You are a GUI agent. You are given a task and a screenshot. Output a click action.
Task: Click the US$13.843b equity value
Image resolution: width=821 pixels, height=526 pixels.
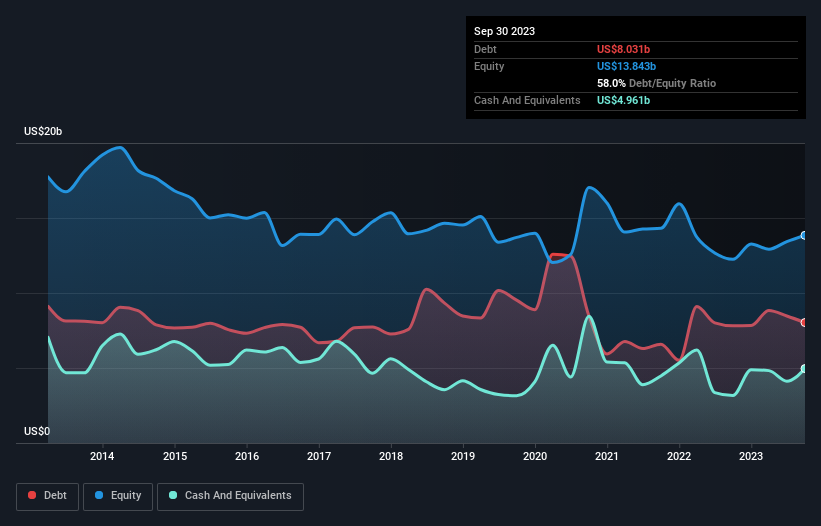pos(626,66)
